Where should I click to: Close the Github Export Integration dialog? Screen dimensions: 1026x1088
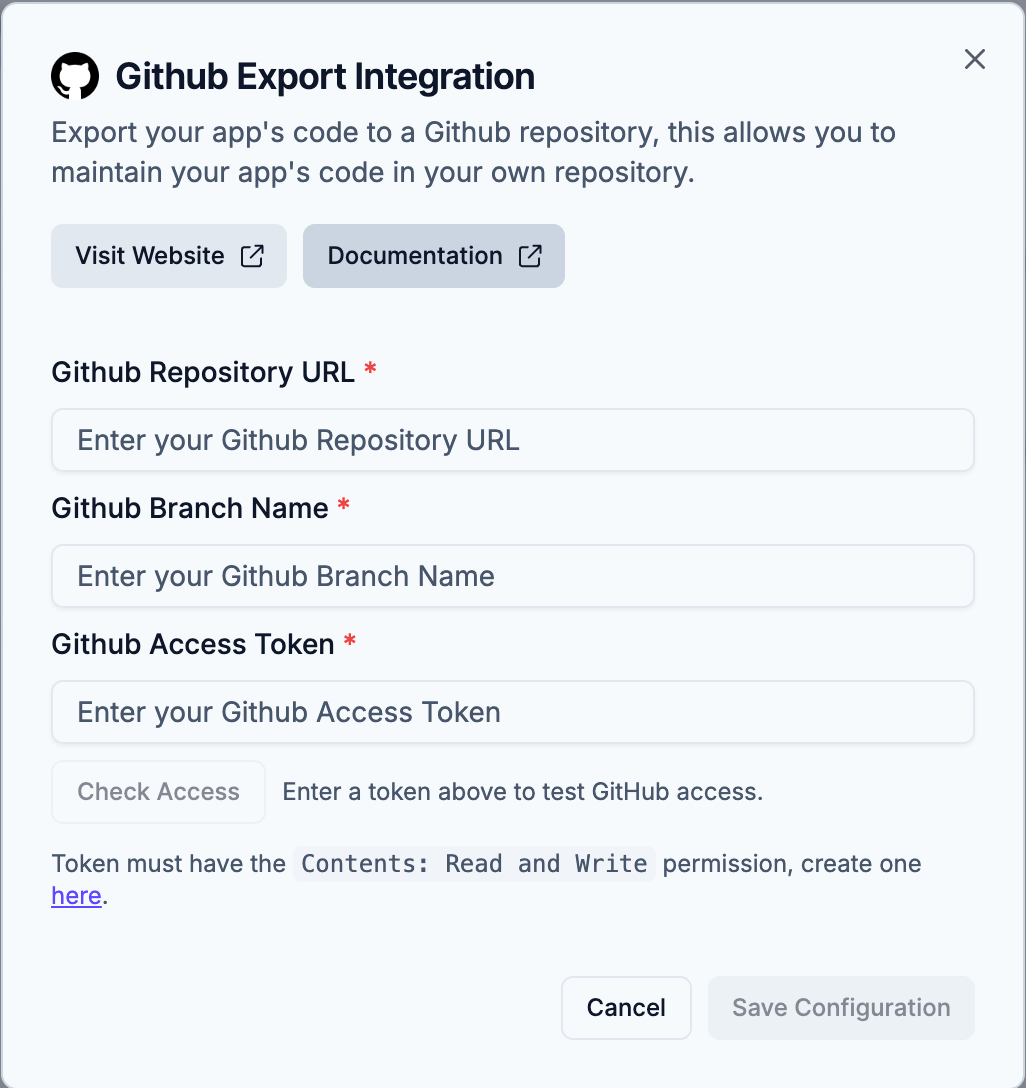pyautogui.click(x=975, y=59)
